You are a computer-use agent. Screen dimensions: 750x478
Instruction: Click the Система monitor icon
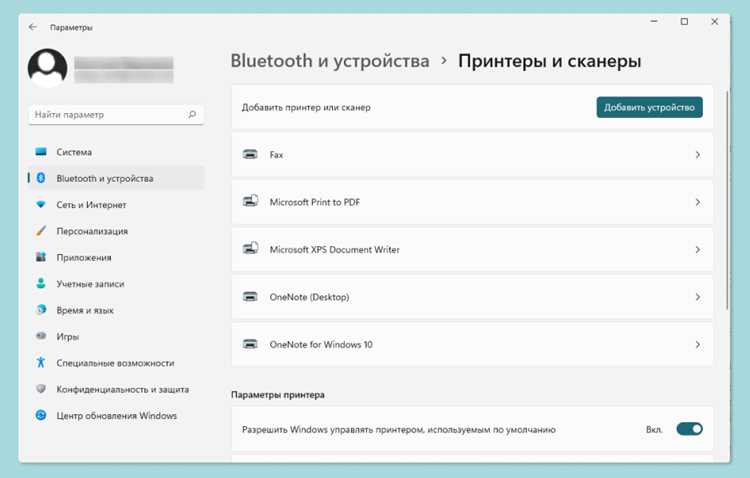click(41, 152)
